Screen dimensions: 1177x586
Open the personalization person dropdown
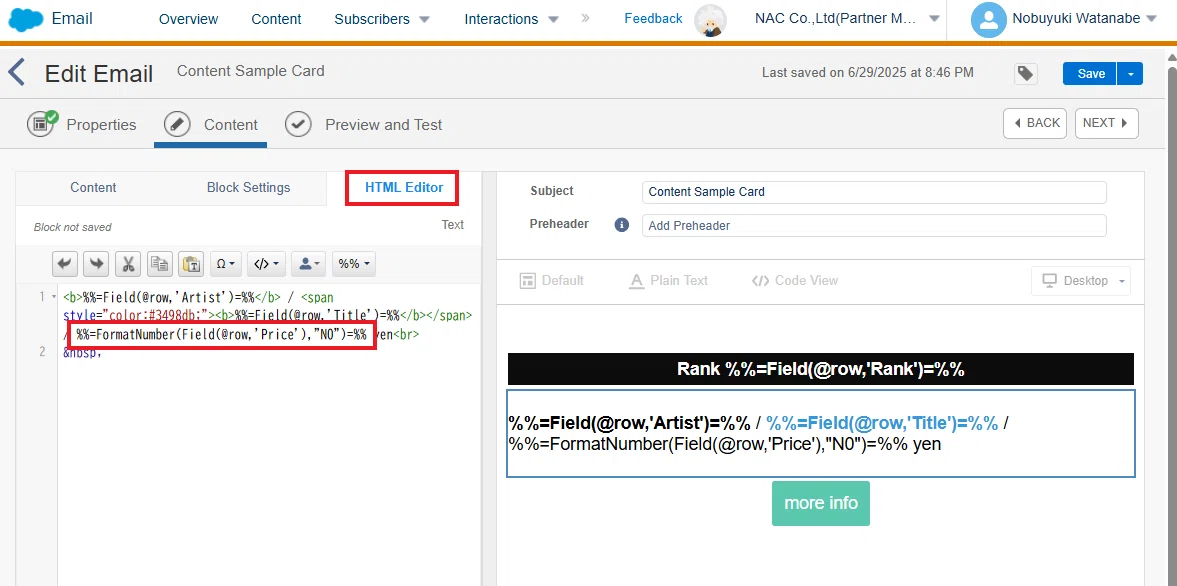pyautogui.click(x=309, y=264)
